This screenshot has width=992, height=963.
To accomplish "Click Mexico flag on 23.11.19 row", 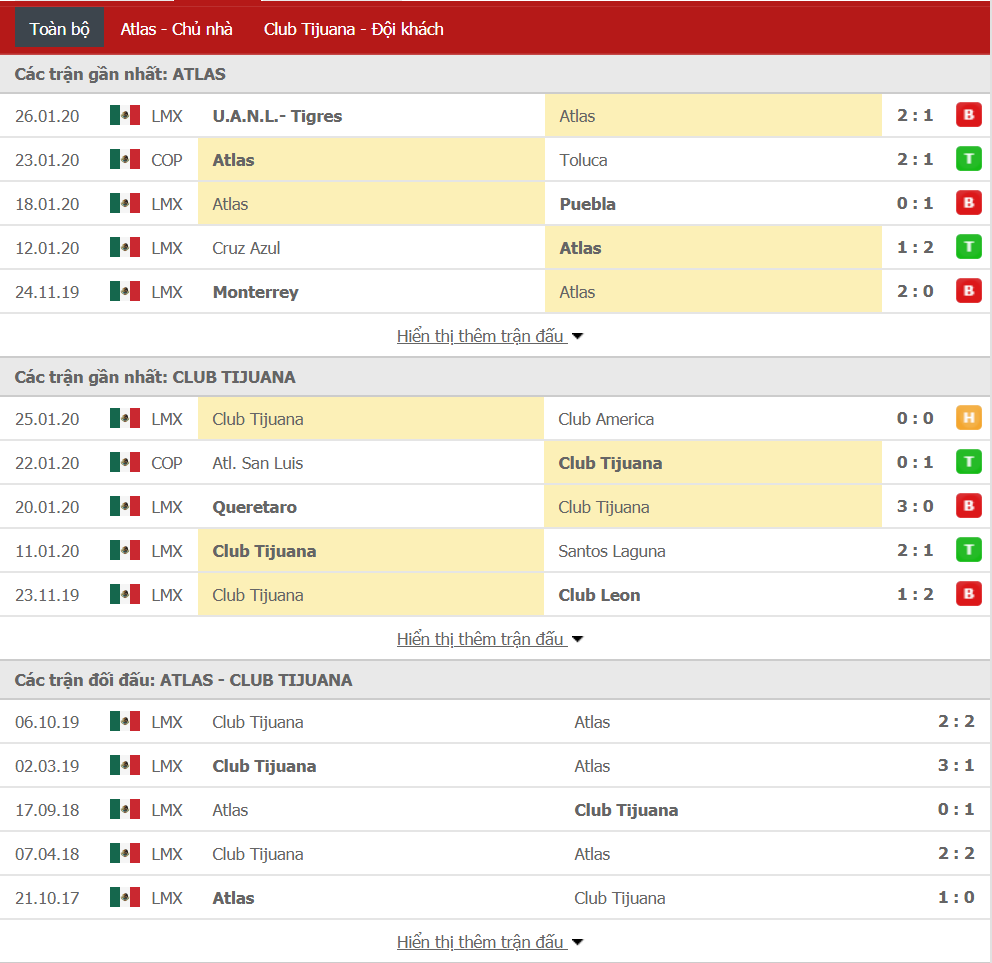I will (x=125, y=594).
